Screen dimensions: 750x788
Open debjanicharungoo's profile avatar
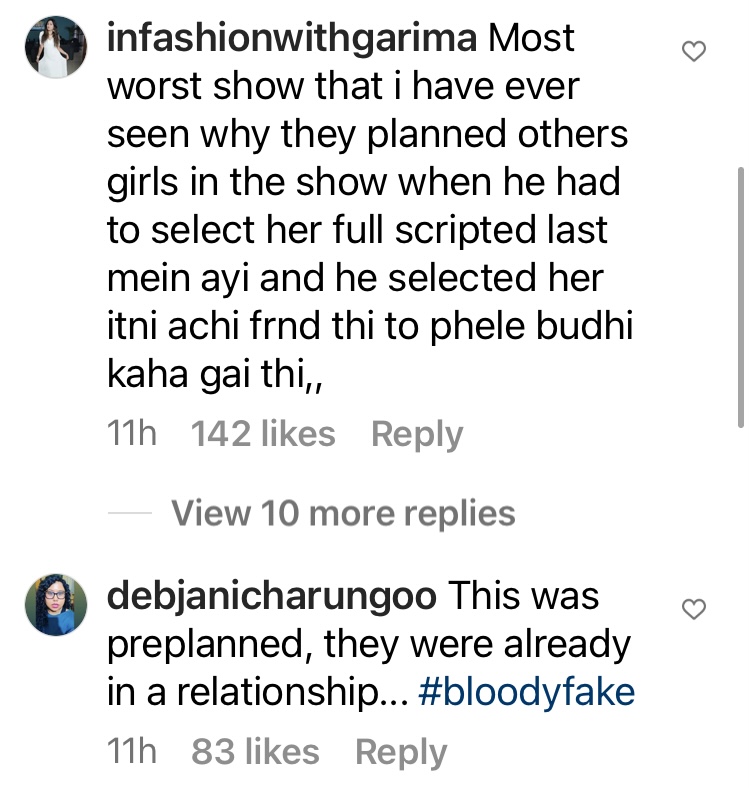click(x=53, y=604)
